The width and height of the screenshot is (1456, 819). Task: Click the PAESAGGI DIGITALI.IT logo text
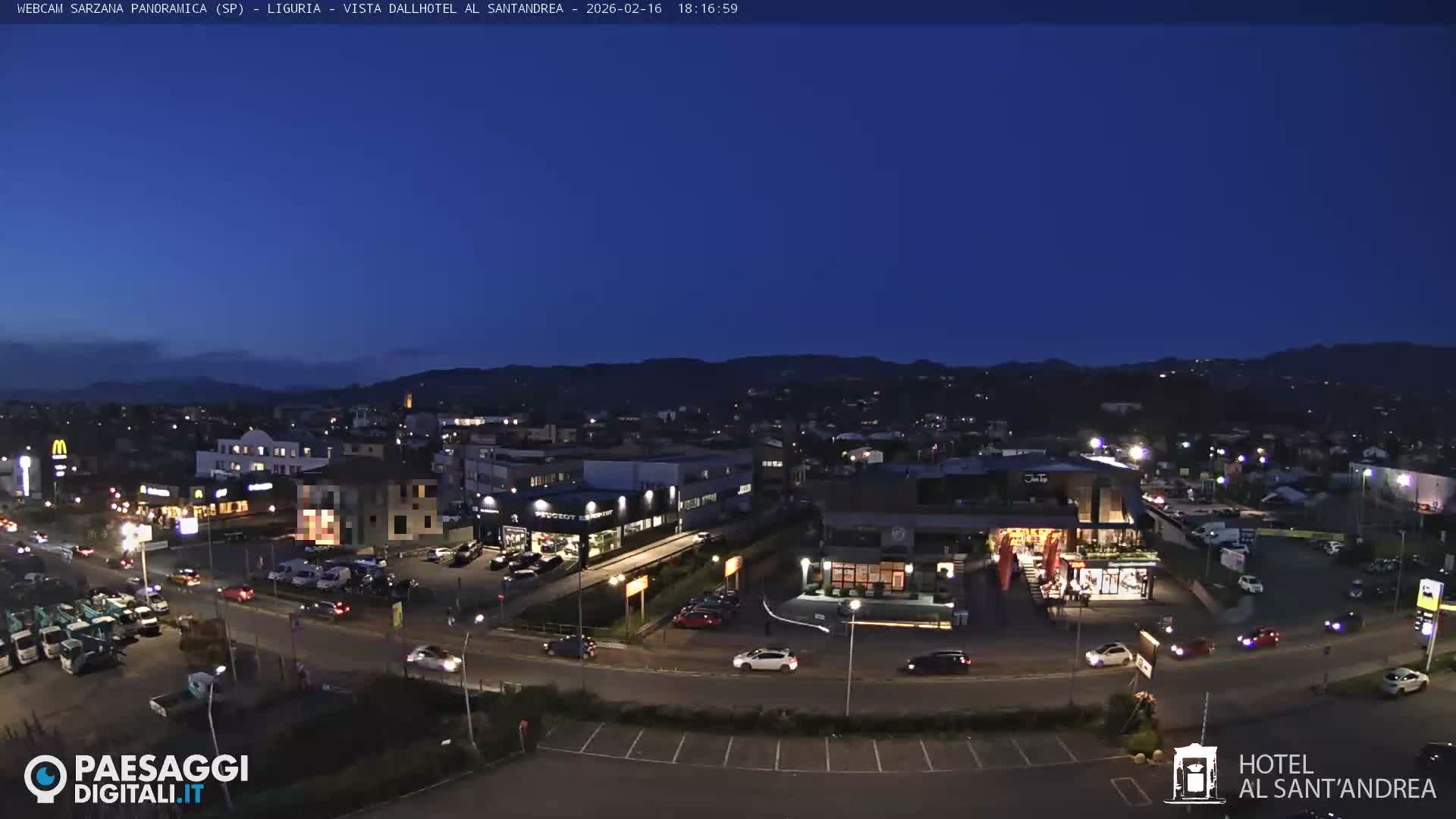click(x=161, y=779)
